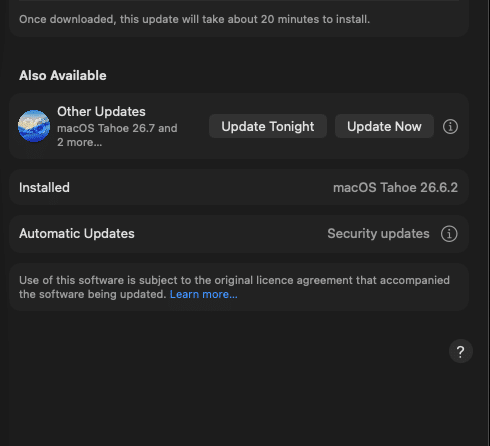Viewport: 490px width, 446px height.
Task: Select the Security updates value
Action: (378, 234)
